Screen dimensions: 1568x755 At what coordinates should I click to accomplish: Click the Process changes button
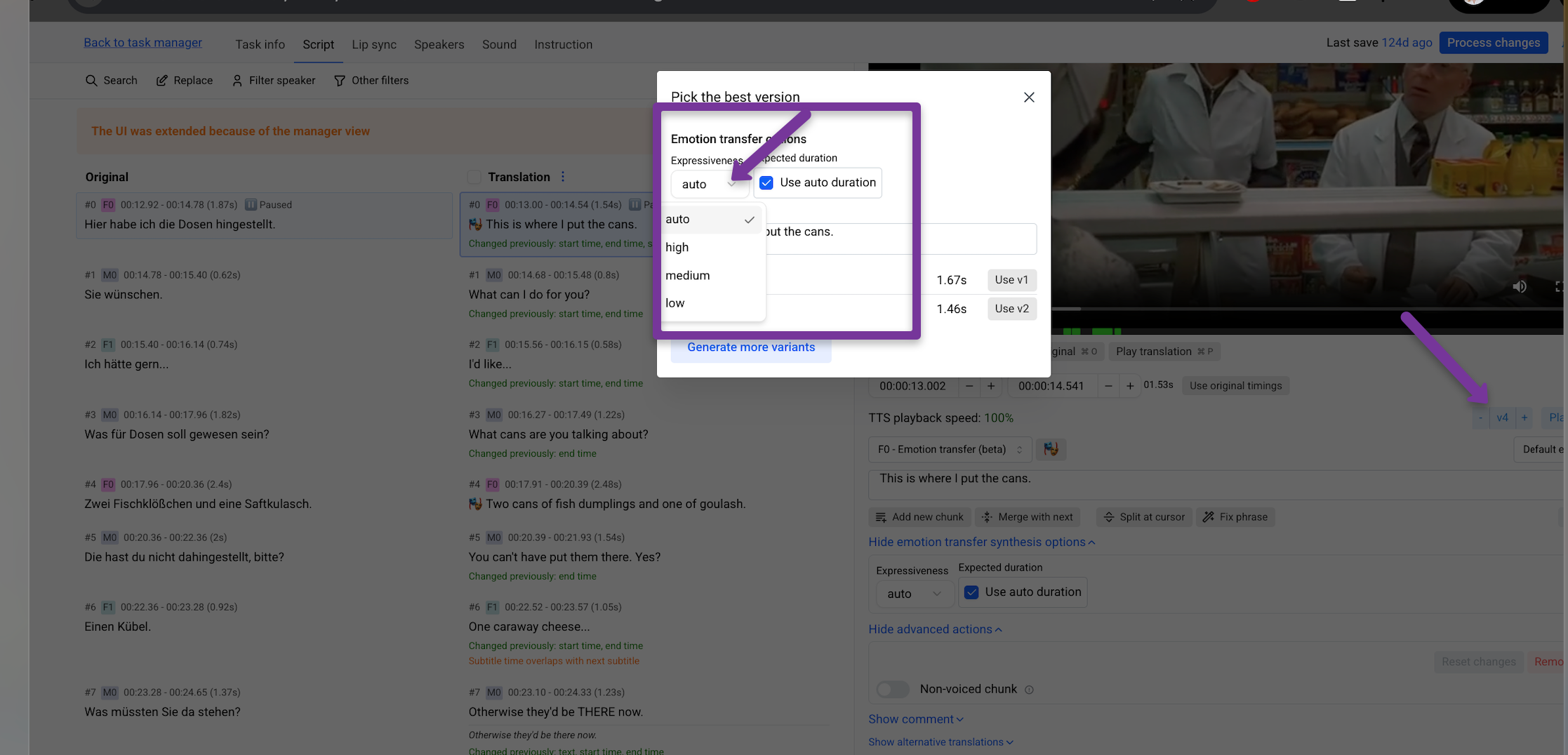coord(1494,43)
